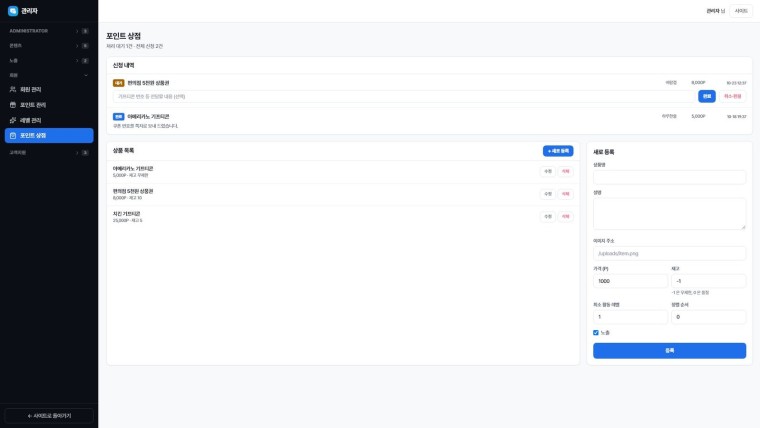Expand the 노출 sidebar group
760x428 pixels.
49,61
